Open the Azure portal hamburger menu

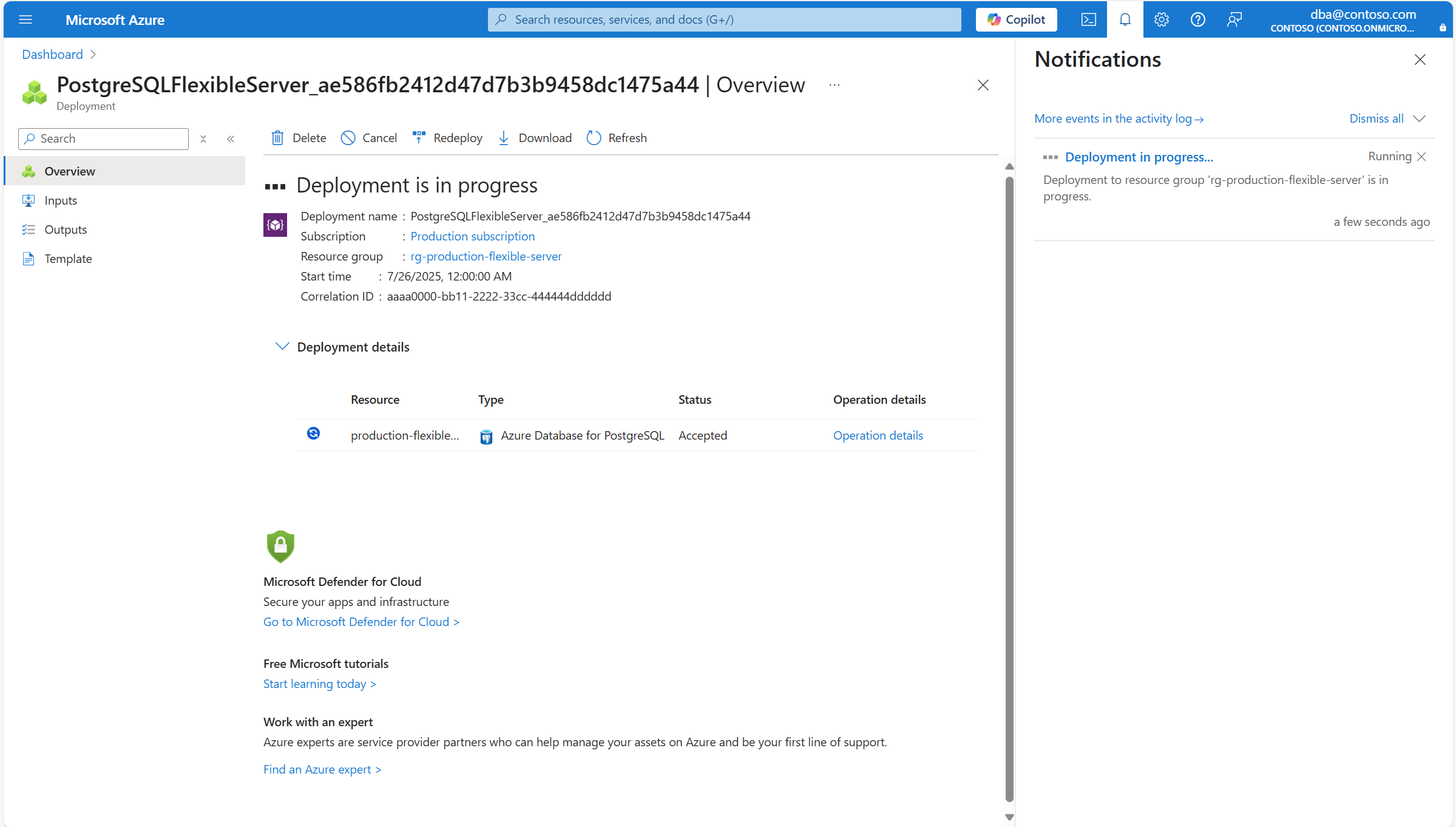pos(25,19)
